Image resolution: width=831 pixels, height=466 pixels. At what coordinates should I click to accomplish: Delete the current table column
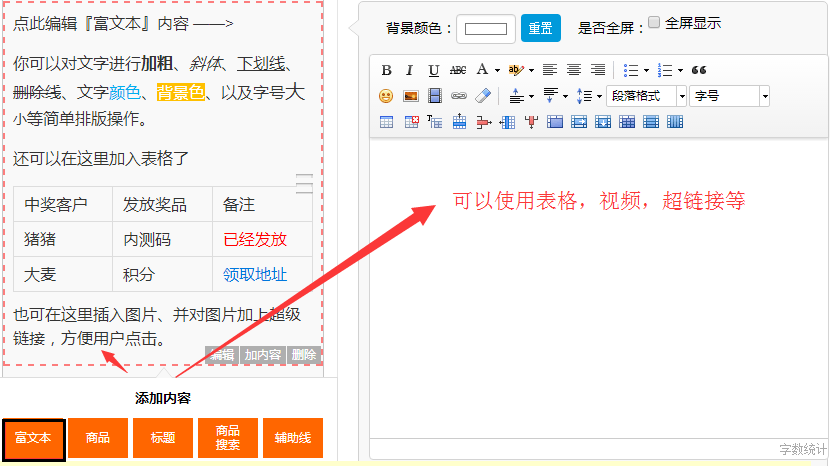[531, 122]
